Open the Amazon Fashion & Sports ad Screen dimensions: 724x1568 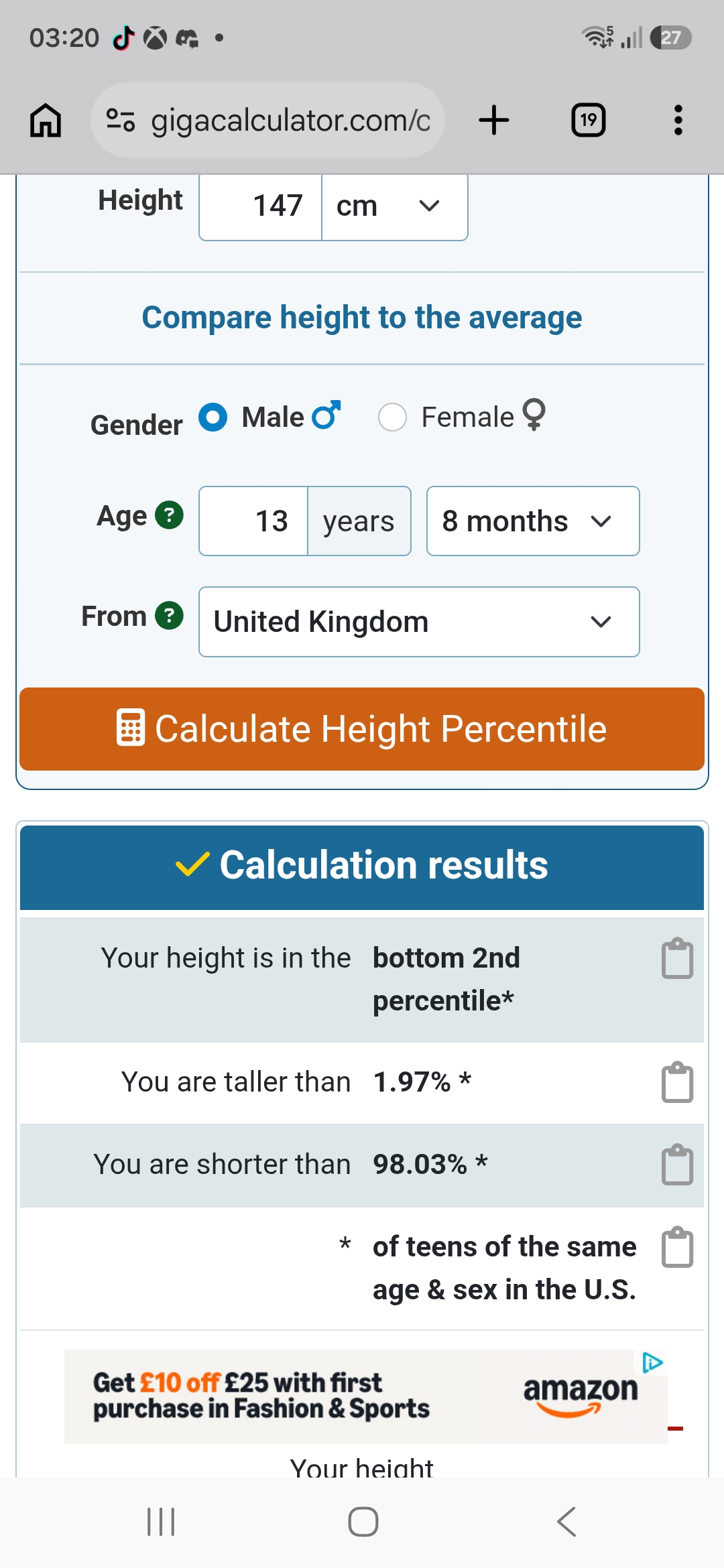(x=366, y=1396)
